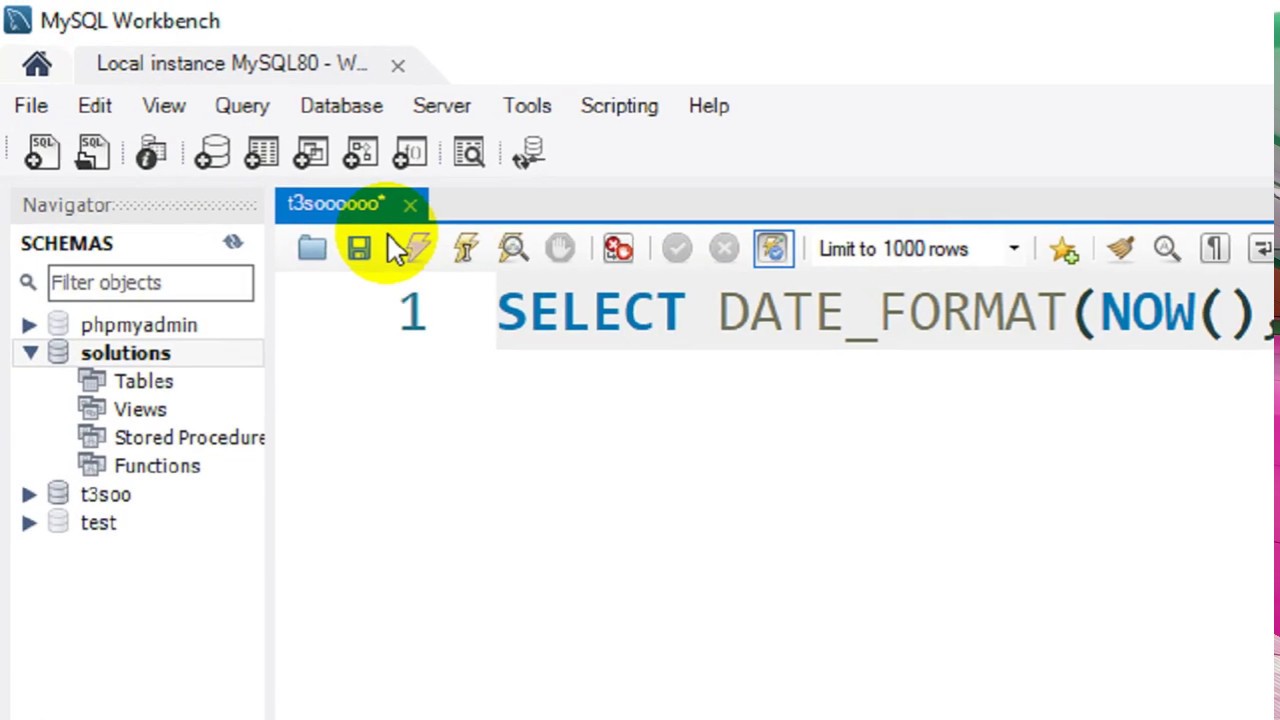Beautify the query with the brush icon
Screen dimensions: 1280x720
[1120, 249]
